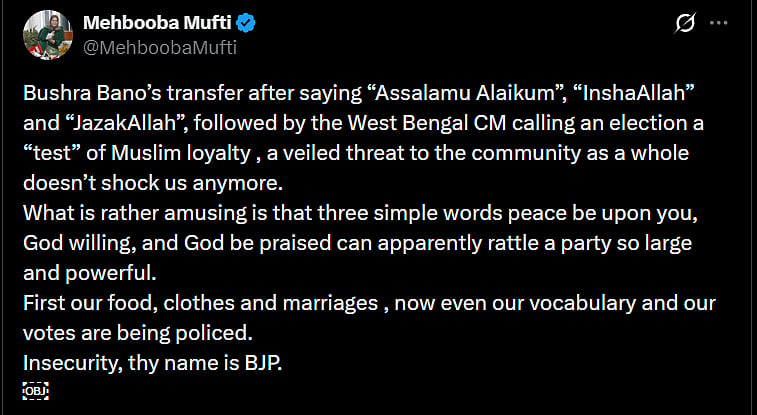The height and width of the screenshot is (415, 757).
Task: Click the phrase "God willing"
Action: click(79, 243)
